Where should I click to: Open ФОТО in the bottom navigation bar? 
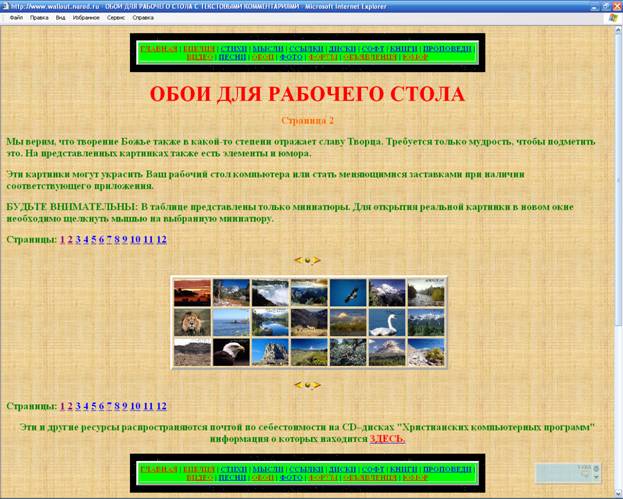click(291, 478)
